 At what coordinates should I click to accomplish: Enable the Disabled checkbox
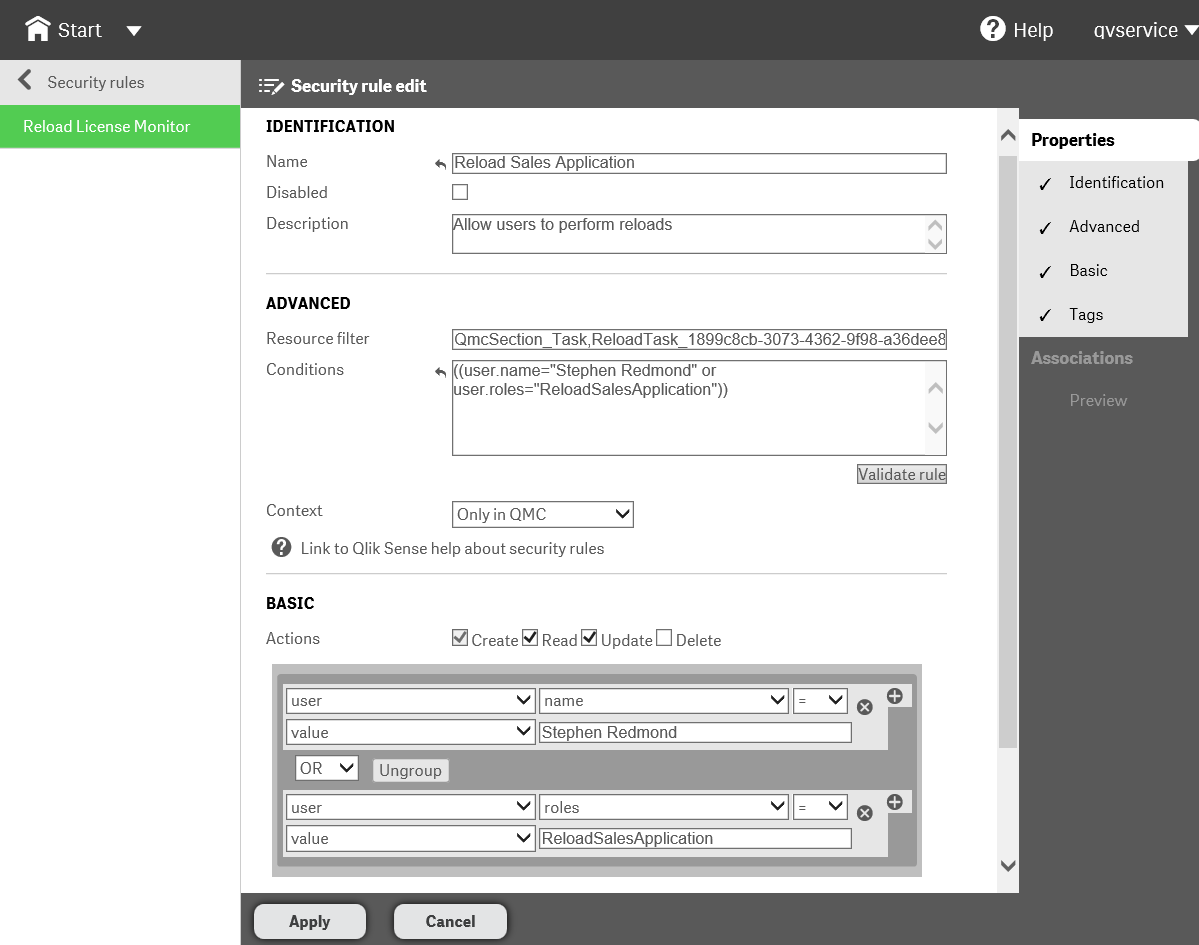pos(459,191)
